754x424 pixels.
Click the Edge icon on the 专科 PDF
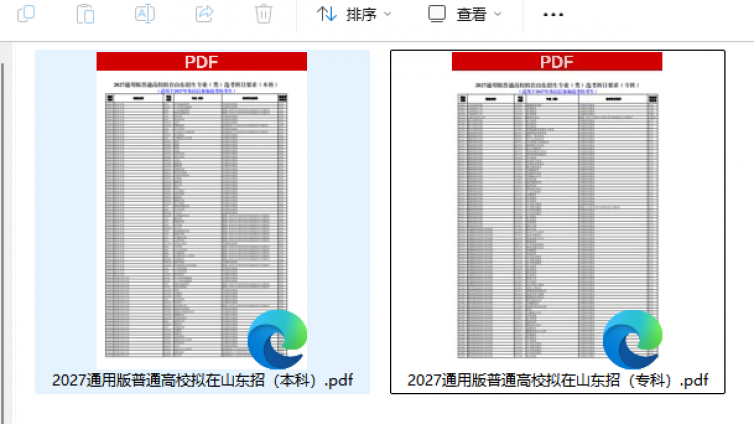(x=633, y=339)
